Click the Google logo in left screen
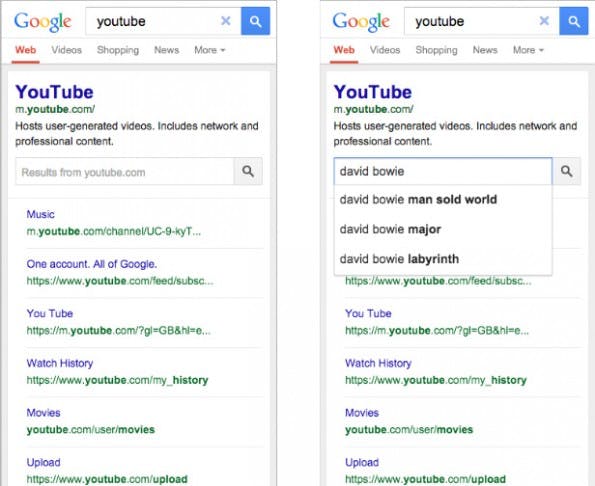This screenshot has width=595, height=486. 42,22
